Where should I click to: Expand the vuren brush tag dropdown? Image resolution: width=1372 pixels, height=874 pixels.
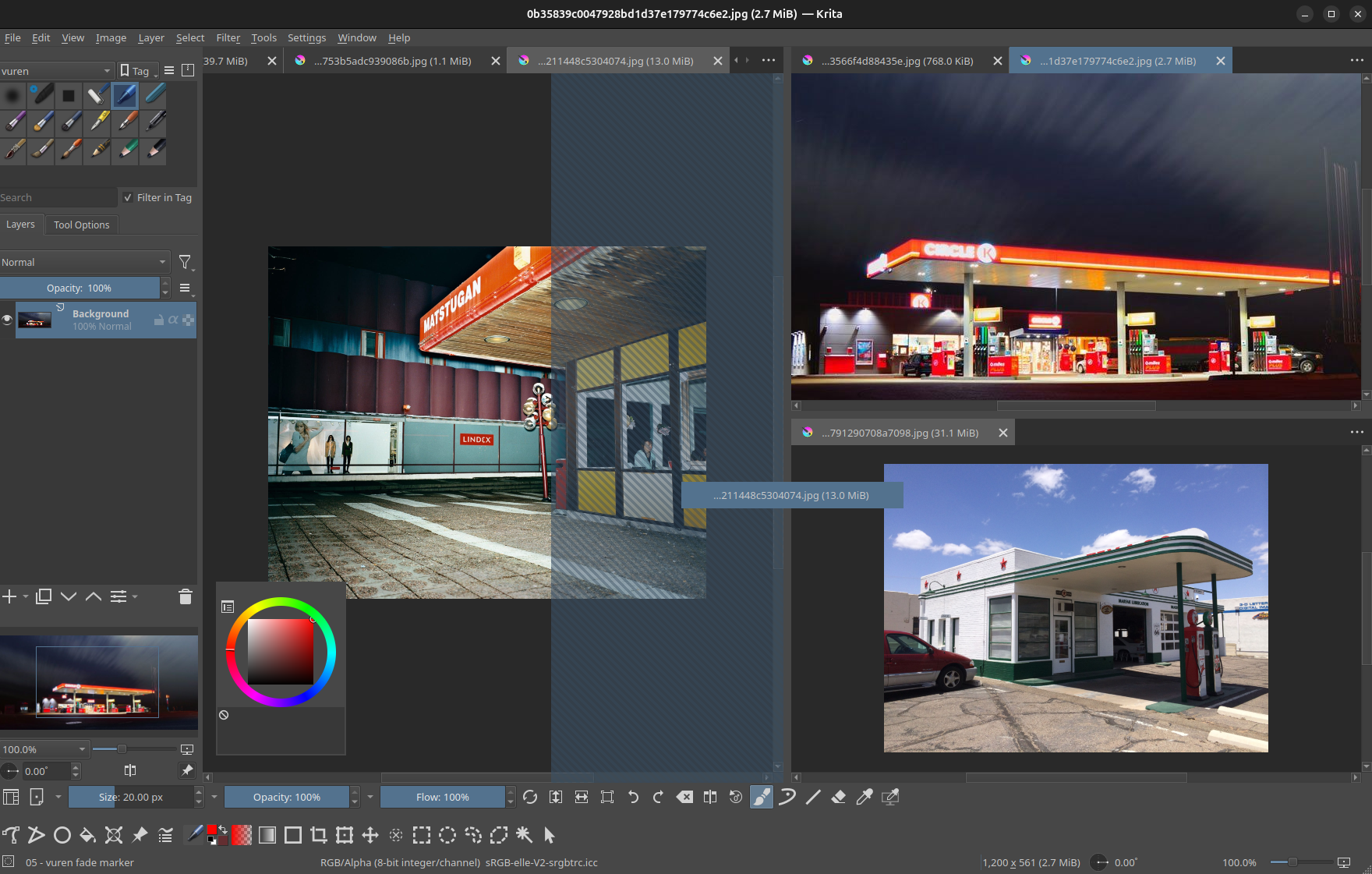(57, 71)
